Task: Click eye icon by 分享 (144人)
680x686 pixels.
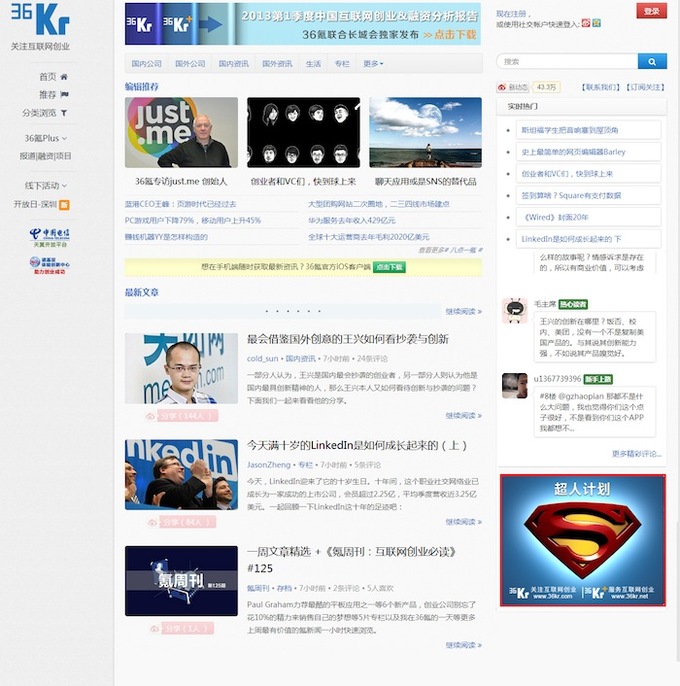Action: pyautogui.click(x=151, y=416)
